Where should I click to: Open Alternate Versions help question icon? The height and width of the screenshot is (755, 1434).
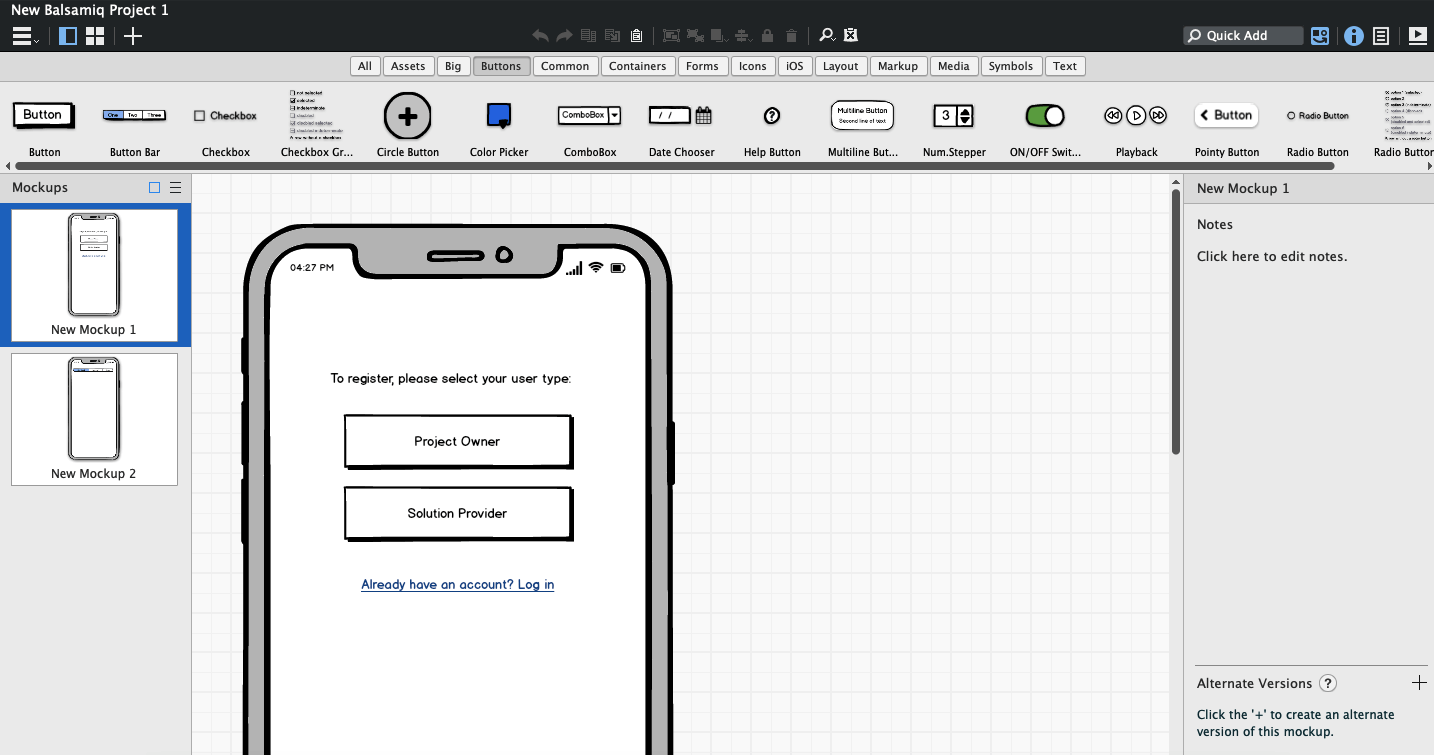point(1328,683)
